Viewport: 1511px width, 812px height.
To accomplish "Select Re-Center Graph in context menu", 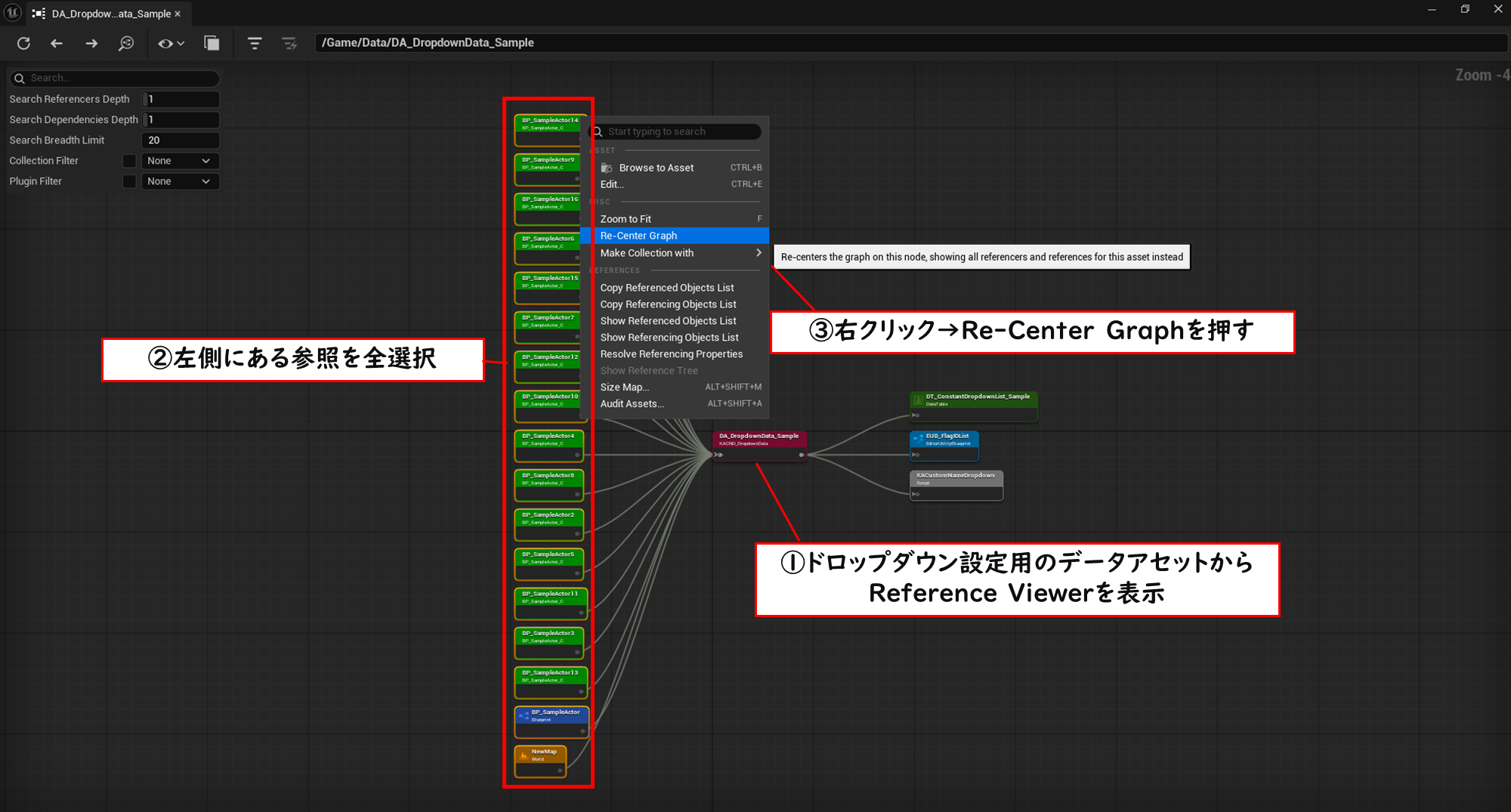I will [x=680, y=236].
